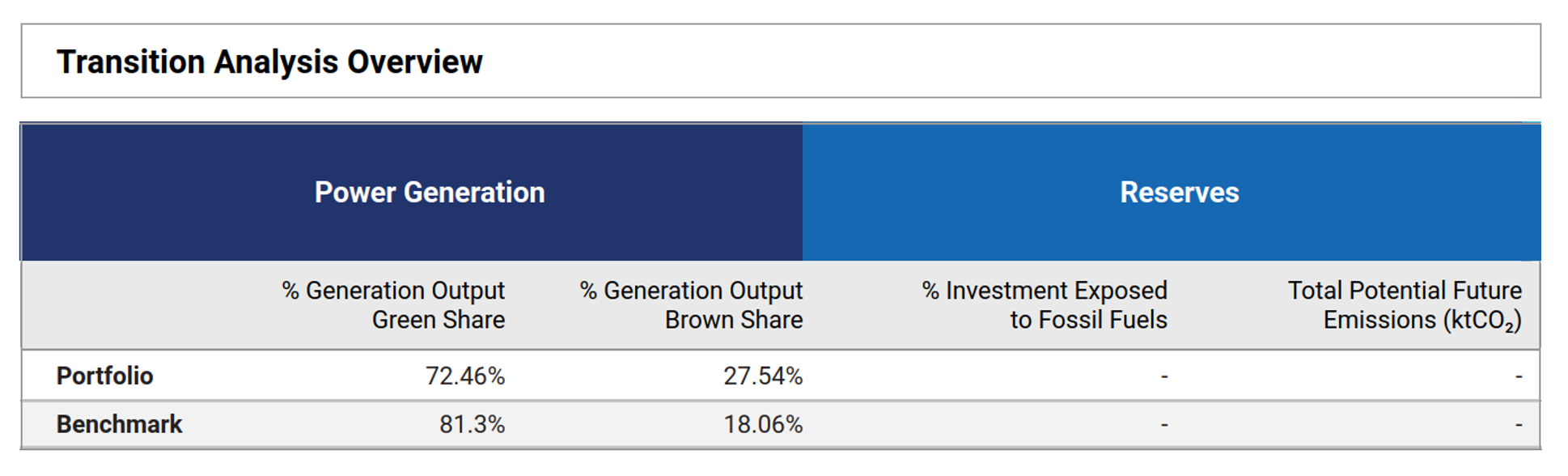
Task: Select the Power Generation header banner
Action: coord(429,193)
